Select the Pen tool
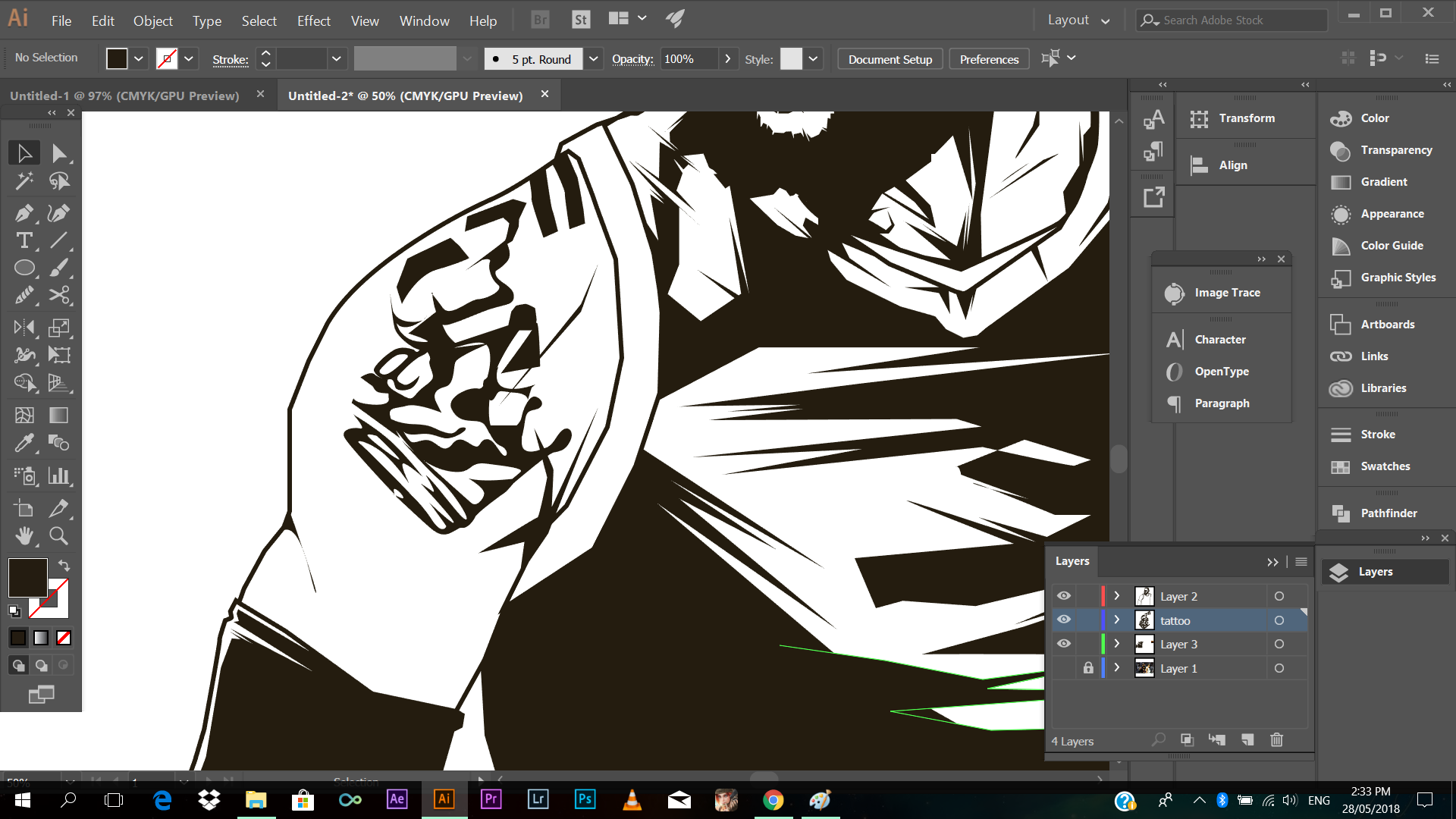This screenshot has height=819, width=1456. 24,213
